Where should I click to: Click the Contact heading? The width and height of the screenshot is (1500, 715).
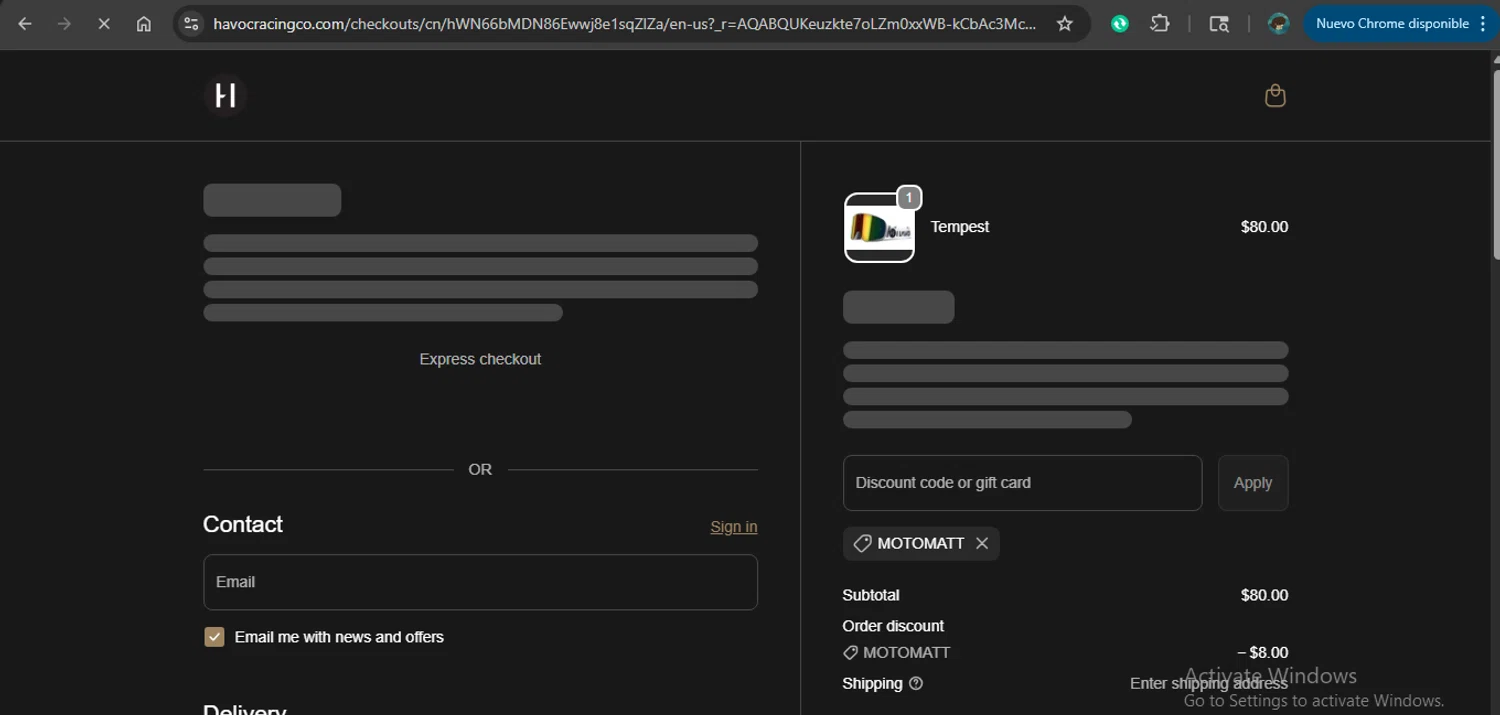point(243,524)
